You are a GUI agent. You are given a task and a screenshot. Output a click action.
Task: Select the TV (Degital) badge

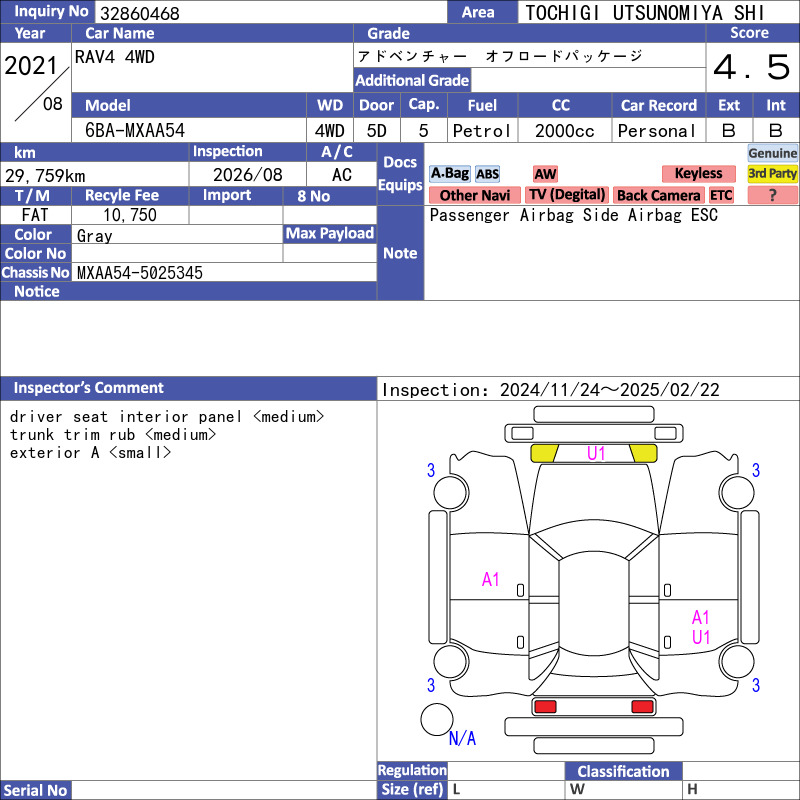click(567, 195)
